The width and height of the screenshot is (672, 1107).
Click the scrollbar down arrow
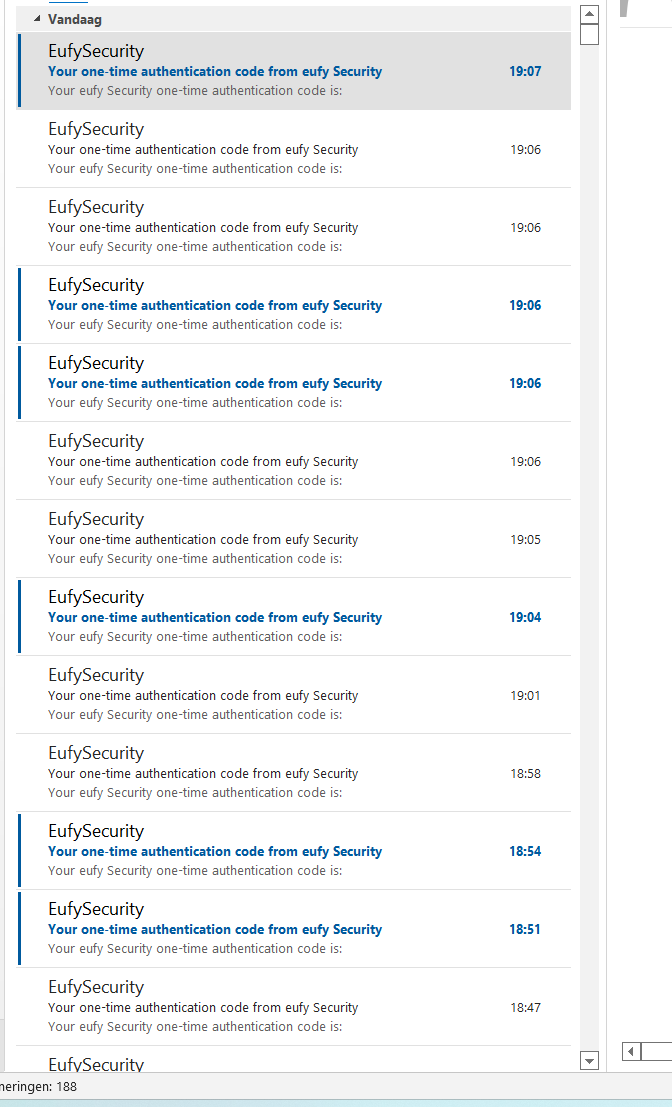[589, 1060]
